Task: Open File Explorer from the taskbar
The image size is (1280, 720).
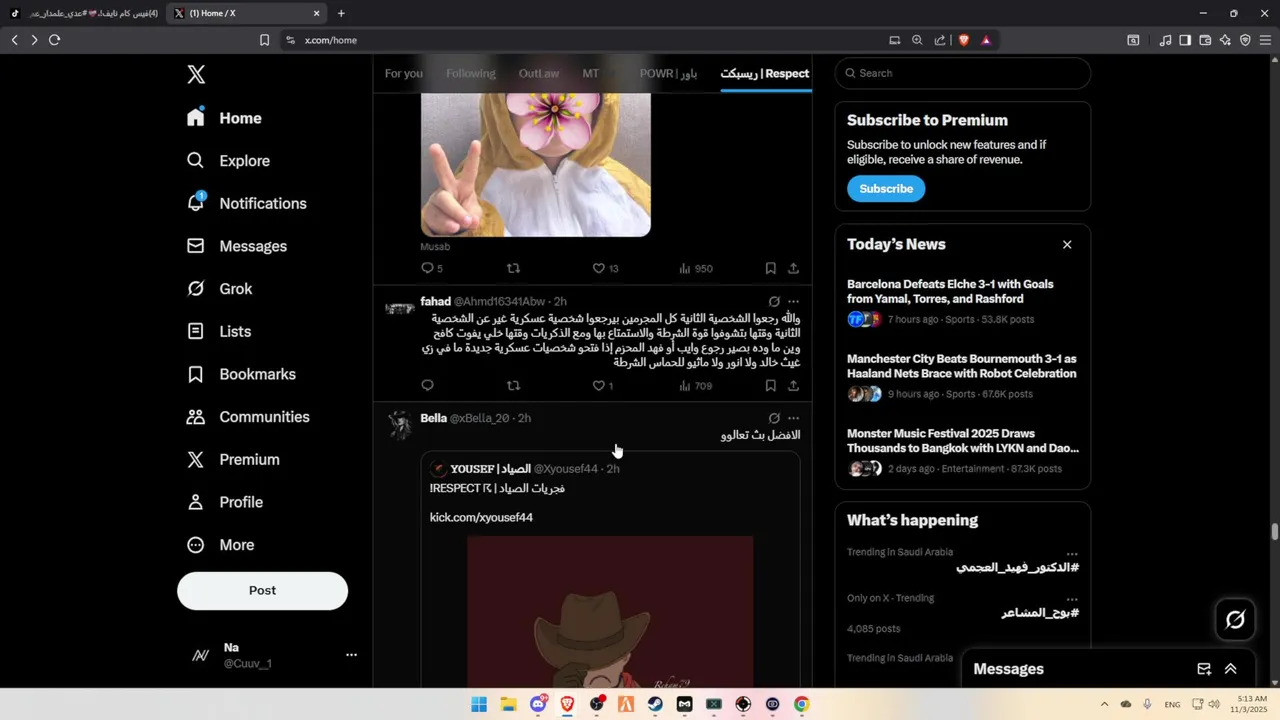Action: coord(508,704)
